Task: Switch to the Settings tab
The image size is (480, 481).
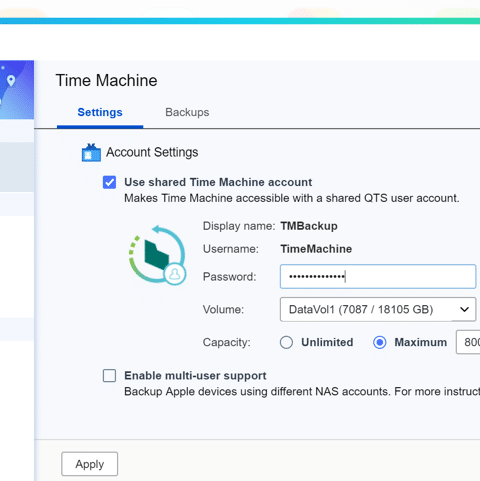Action: tap(100, 112)
